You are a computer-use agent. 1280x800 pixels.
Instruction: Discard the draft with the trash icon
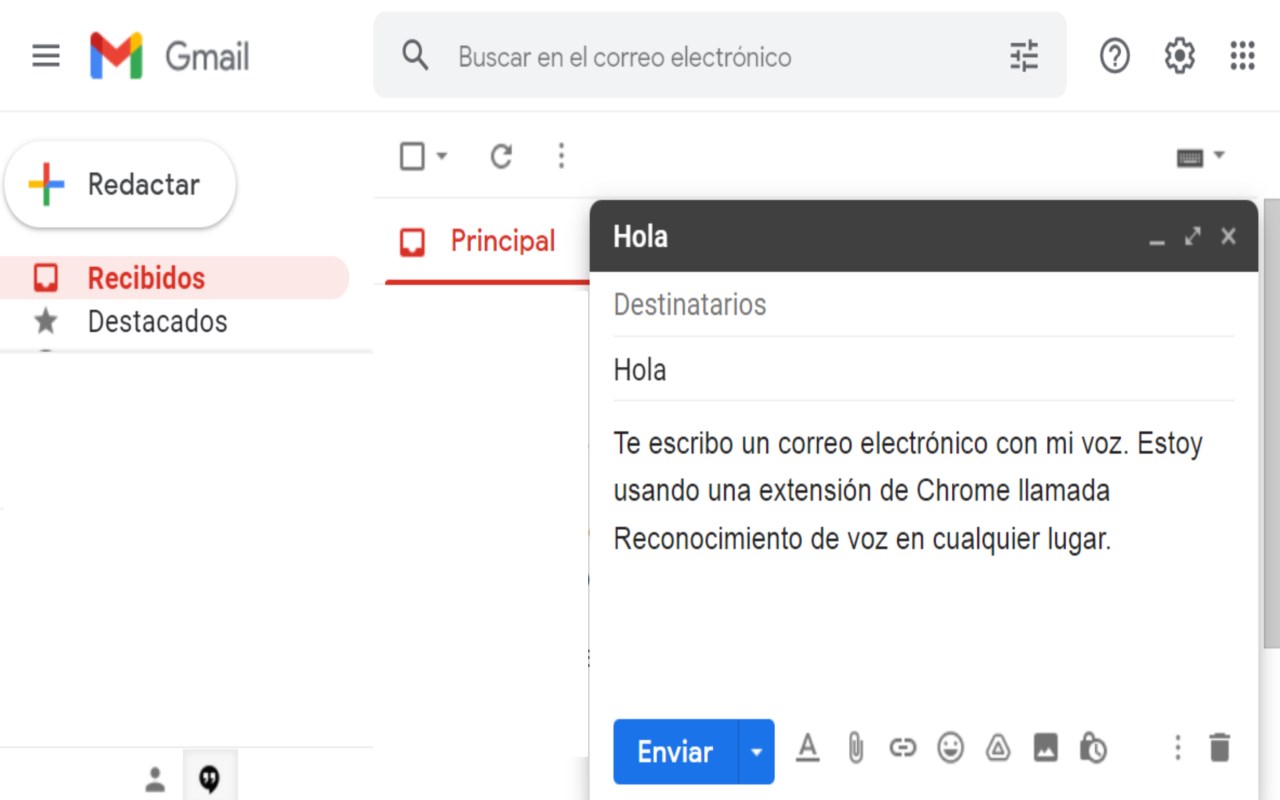point(1219,748)
